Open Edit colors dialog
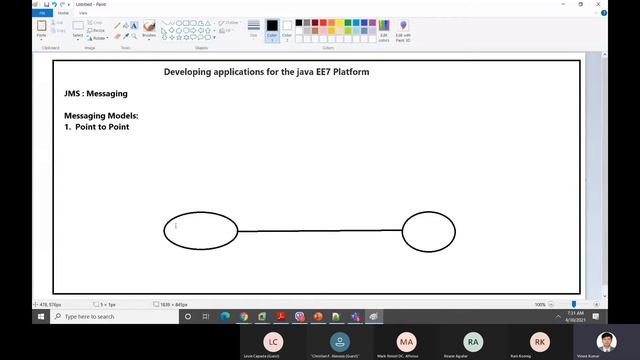This screenshot has height=360, width=640. 384,31
